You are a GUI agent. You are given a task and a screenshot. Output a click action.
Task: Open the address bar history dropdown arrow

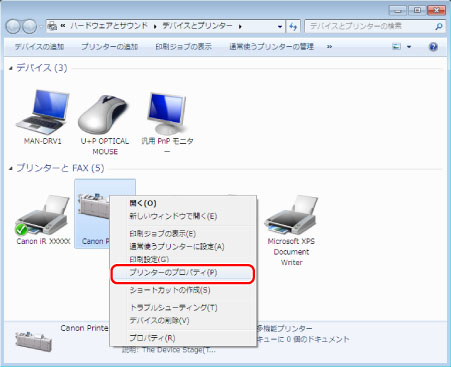click(280, 27)
